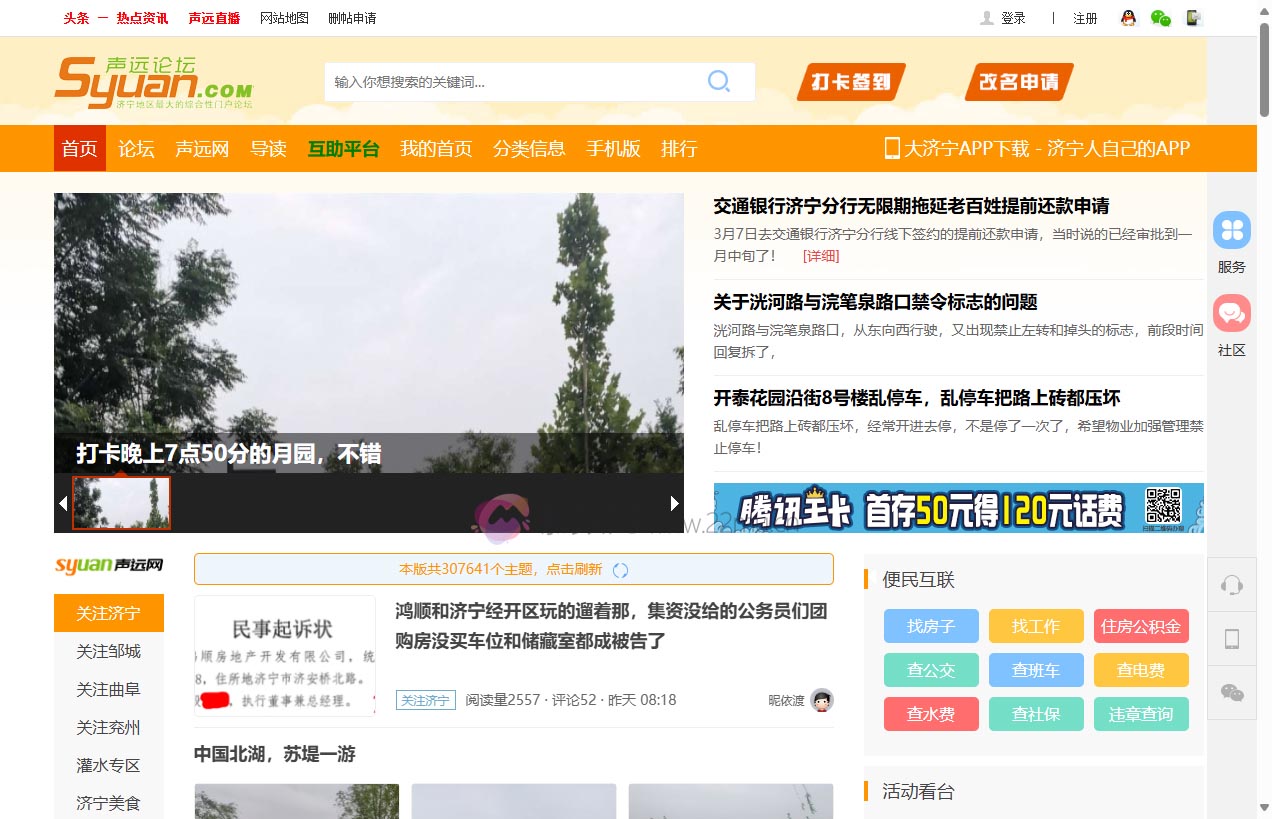Go to previous slide with left arrow
Viewport: 1272px width, 819px height.
pyautogui.click(x=63, y=503)
